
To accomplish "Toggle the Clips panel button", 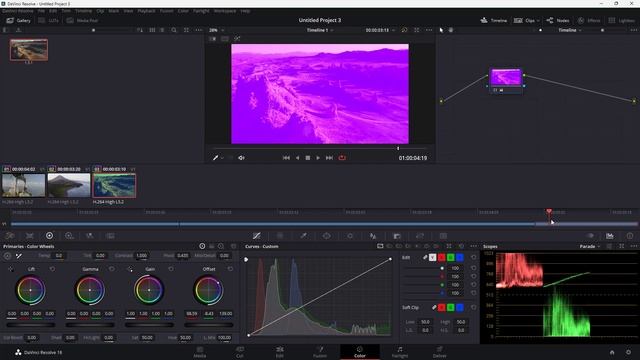I will (524, 20).
